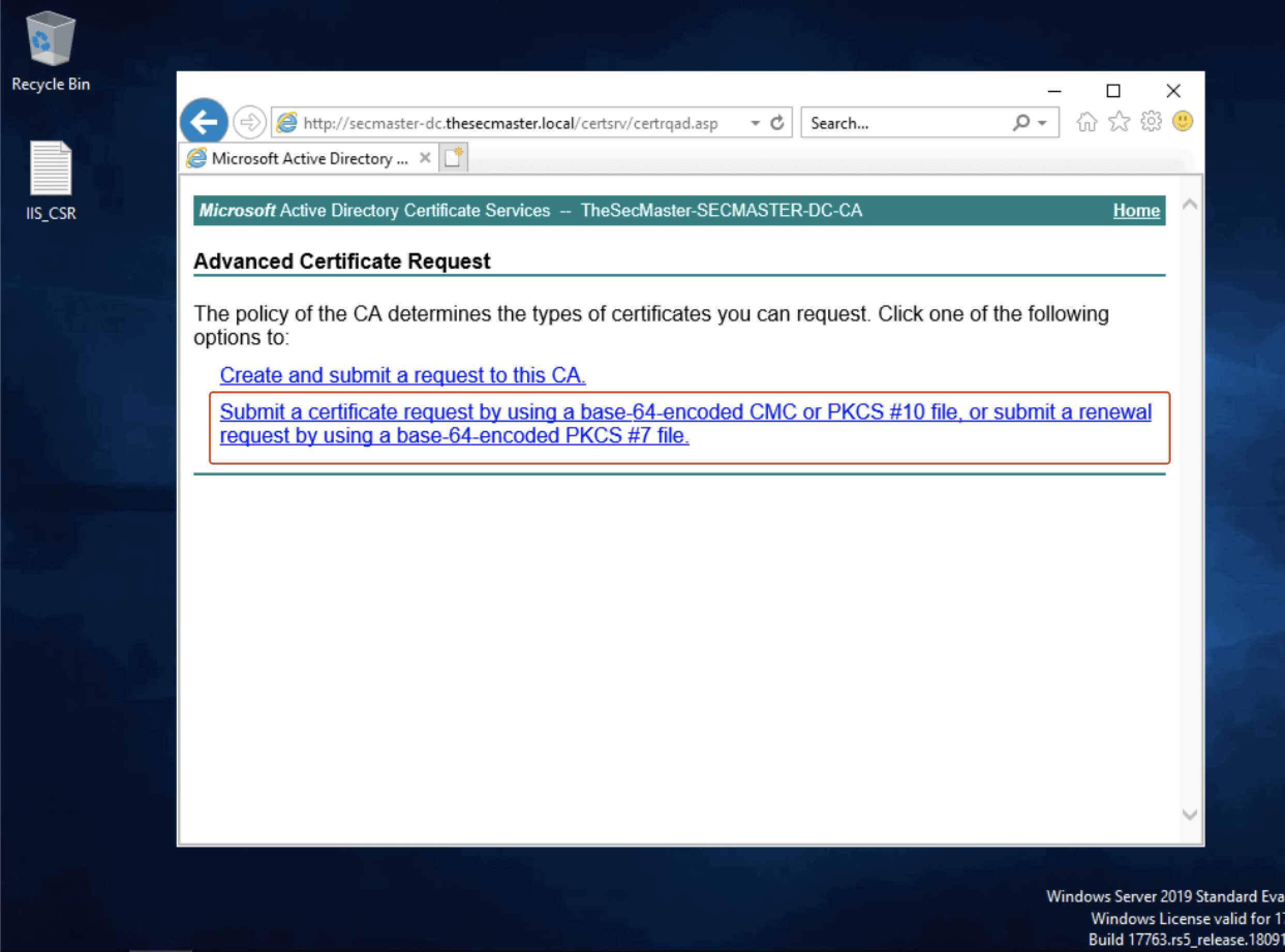1285x952 pixels.
Task: Open a new tab button
Action: [453, 157]
